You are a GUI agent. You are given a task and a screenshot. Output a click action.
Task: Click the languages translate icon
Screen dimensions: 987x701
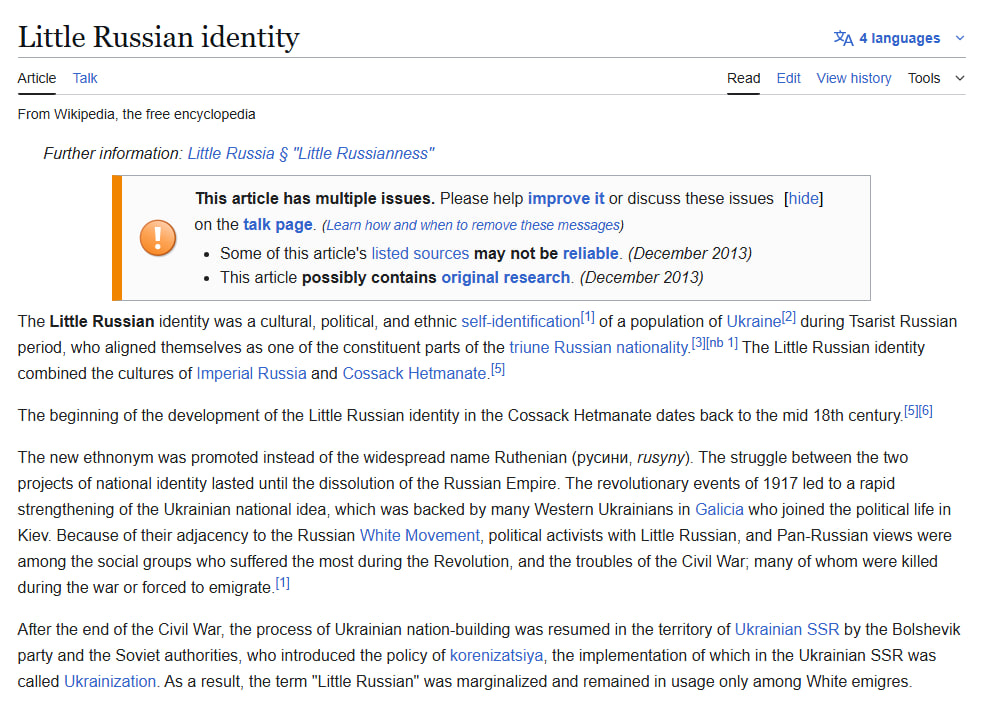(843, 38)
